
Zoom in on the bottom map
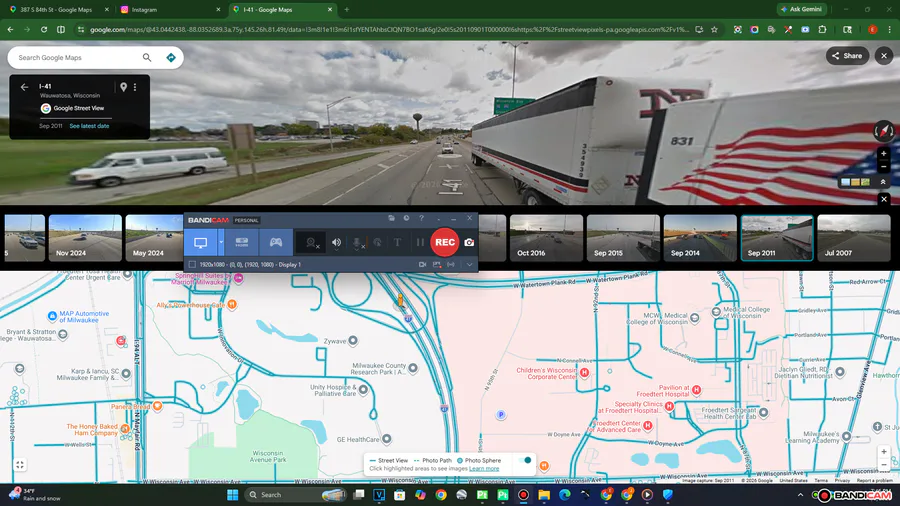tap(883, 452)
